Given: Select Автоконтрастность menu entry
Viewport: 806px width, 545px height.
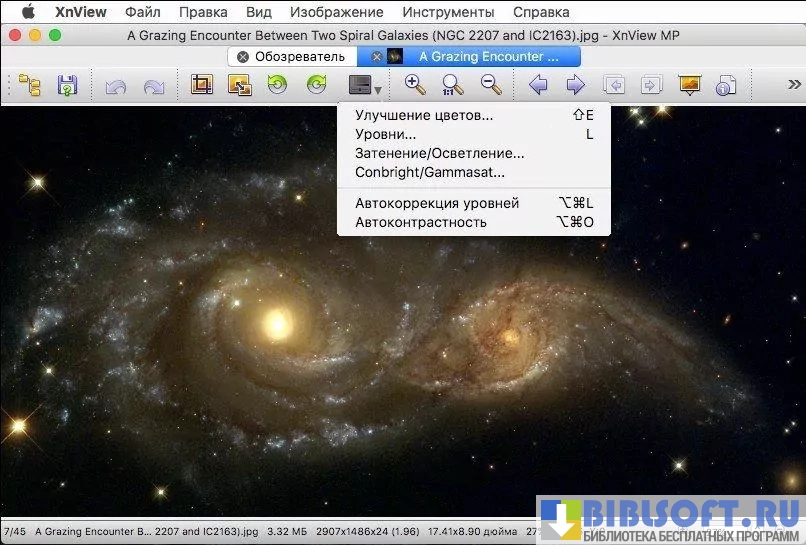Looking at the screenshot, I should [x=420, y=222].
